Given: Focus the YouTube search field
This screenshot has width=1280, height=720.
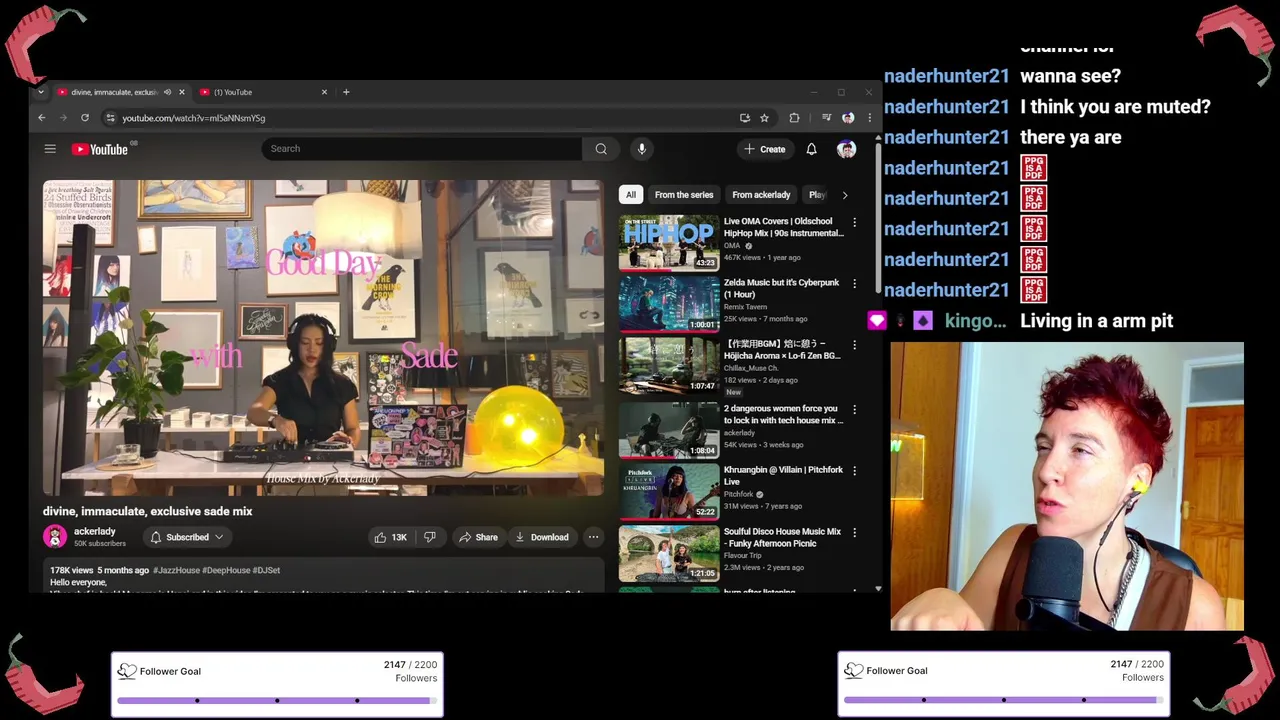Looking at the screenshot, I should [422, 149].
